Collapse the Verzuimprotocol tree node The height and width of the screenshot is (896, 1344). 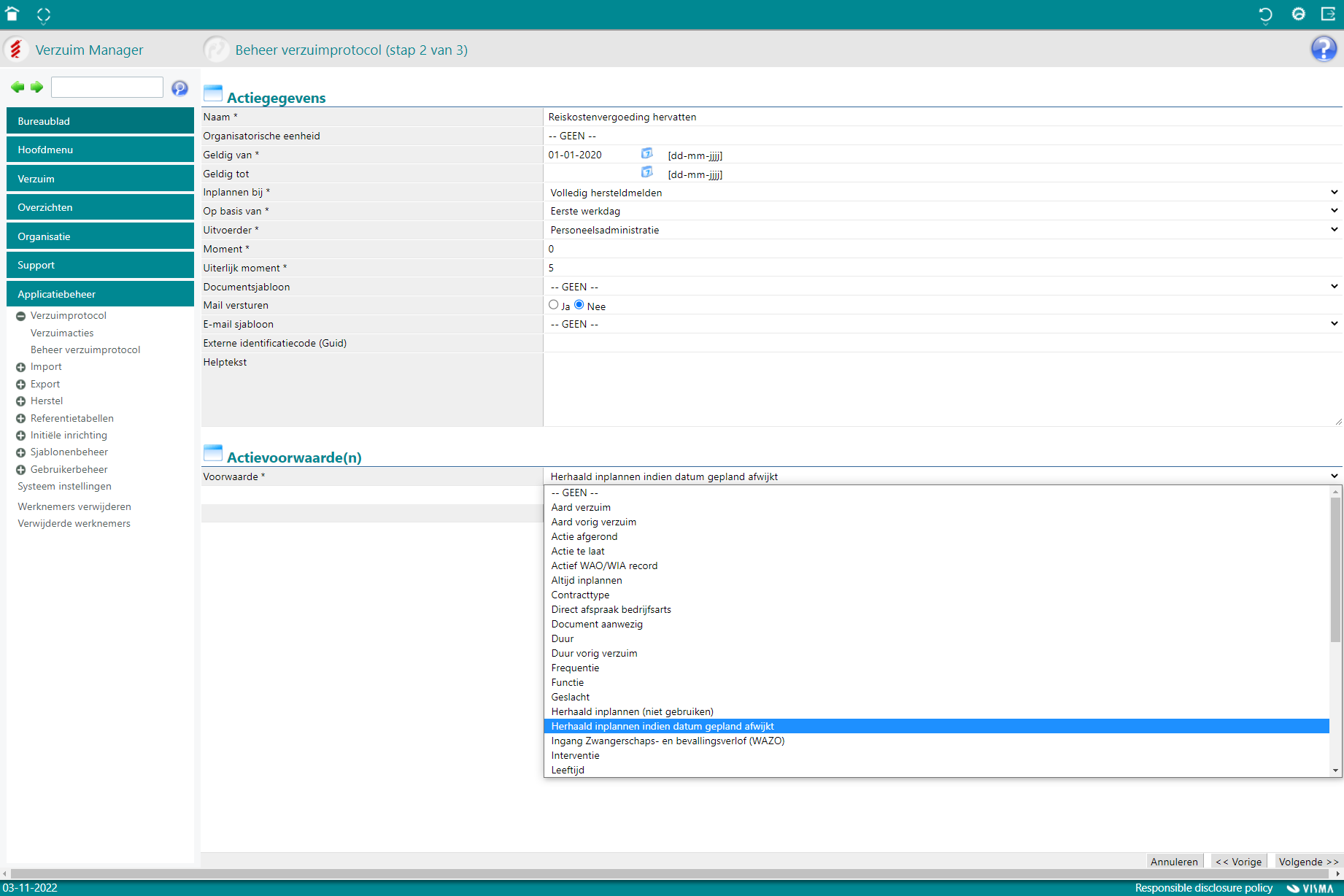[x=21, y=316]
